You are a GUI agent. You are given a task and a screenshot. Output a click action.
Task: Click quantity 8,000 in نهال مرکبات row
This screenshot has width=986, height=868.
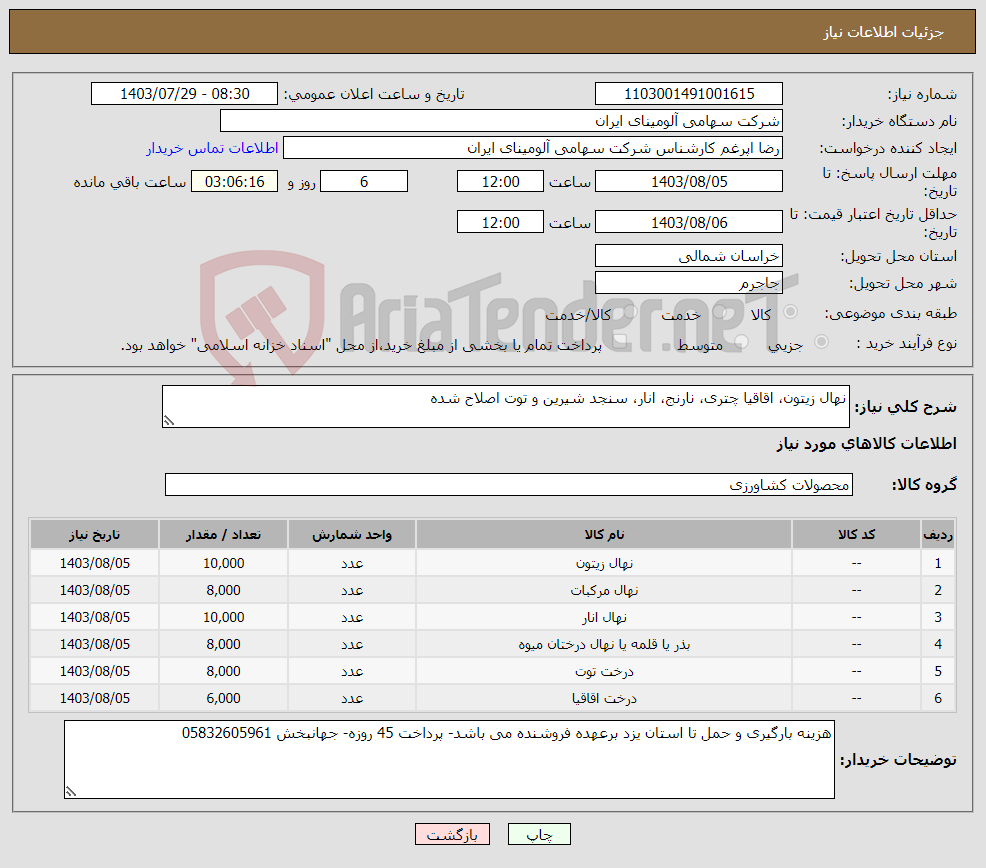(223, 591)
